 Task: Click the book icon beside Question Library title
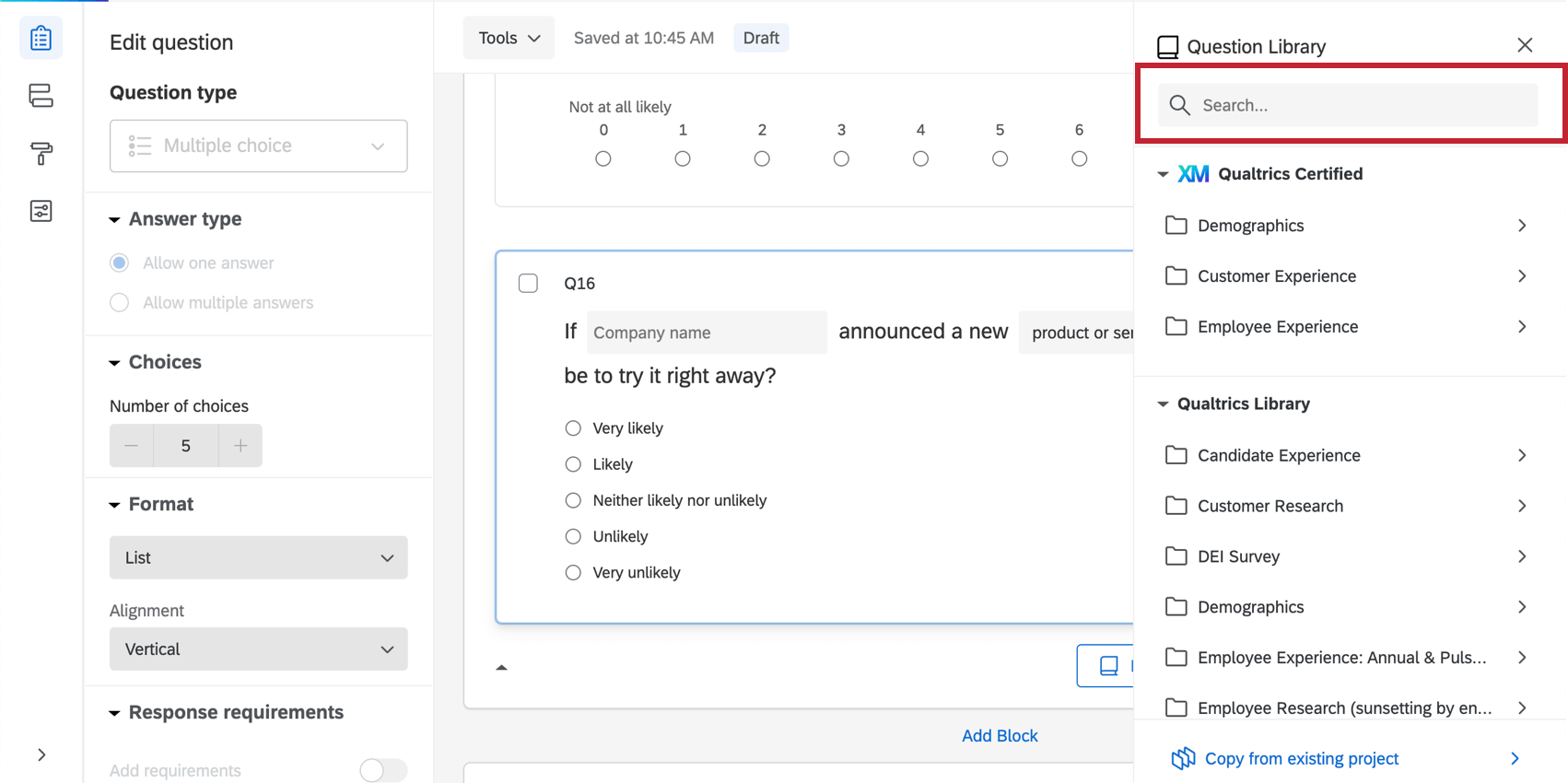[1168, 45]
